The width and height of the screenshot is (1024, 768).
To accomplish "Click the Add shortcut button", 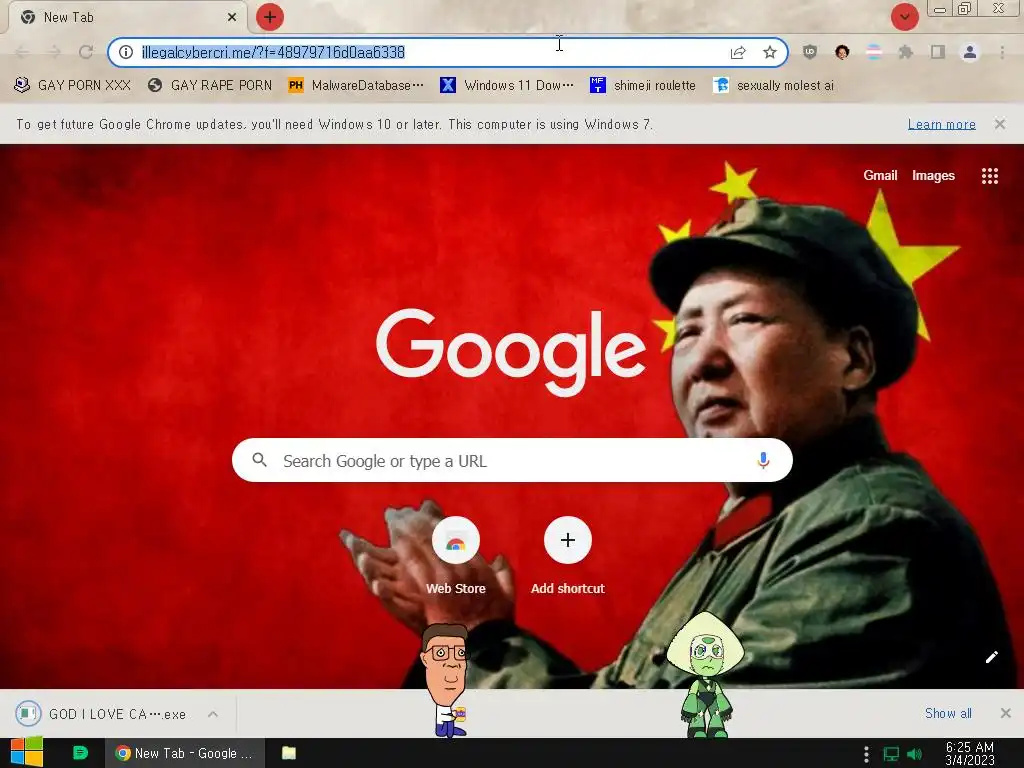I will pos(568,556).
